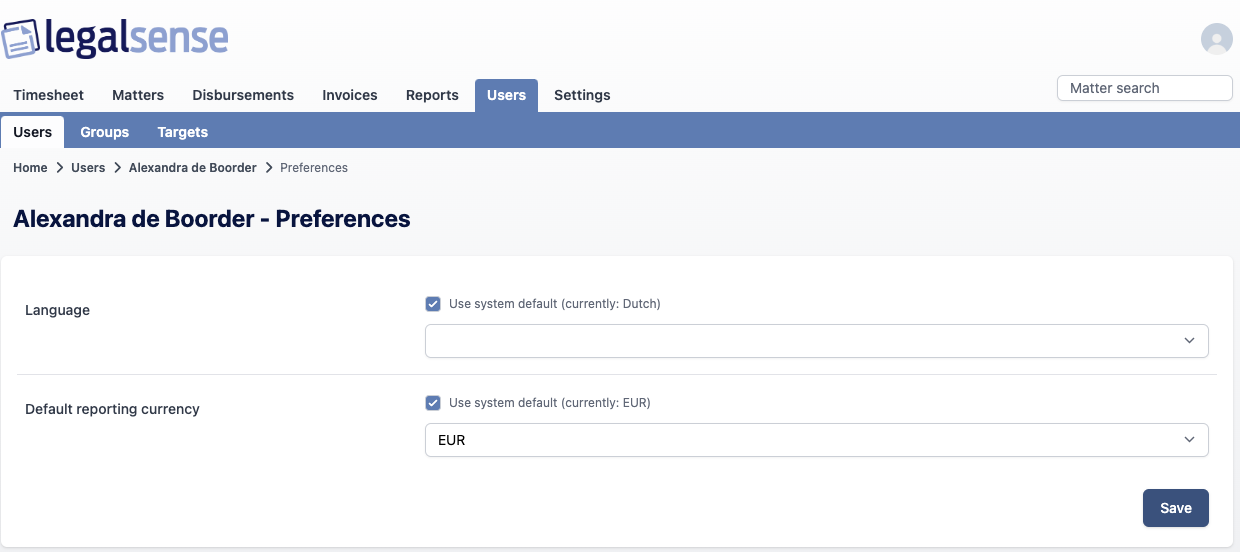Screen dimensions: 1240x552
Task: Go to Alexandra de Boorder breadcrumb
Action: tap(193, 168)
